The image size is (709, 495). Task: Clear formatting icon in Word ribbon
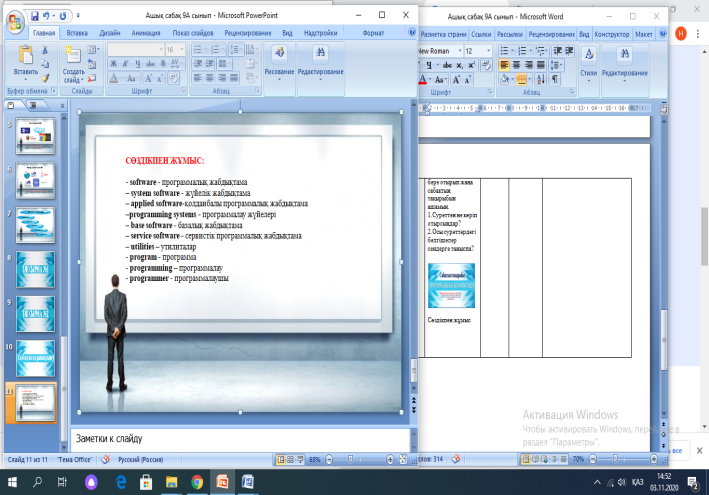[x=487, y=65]
